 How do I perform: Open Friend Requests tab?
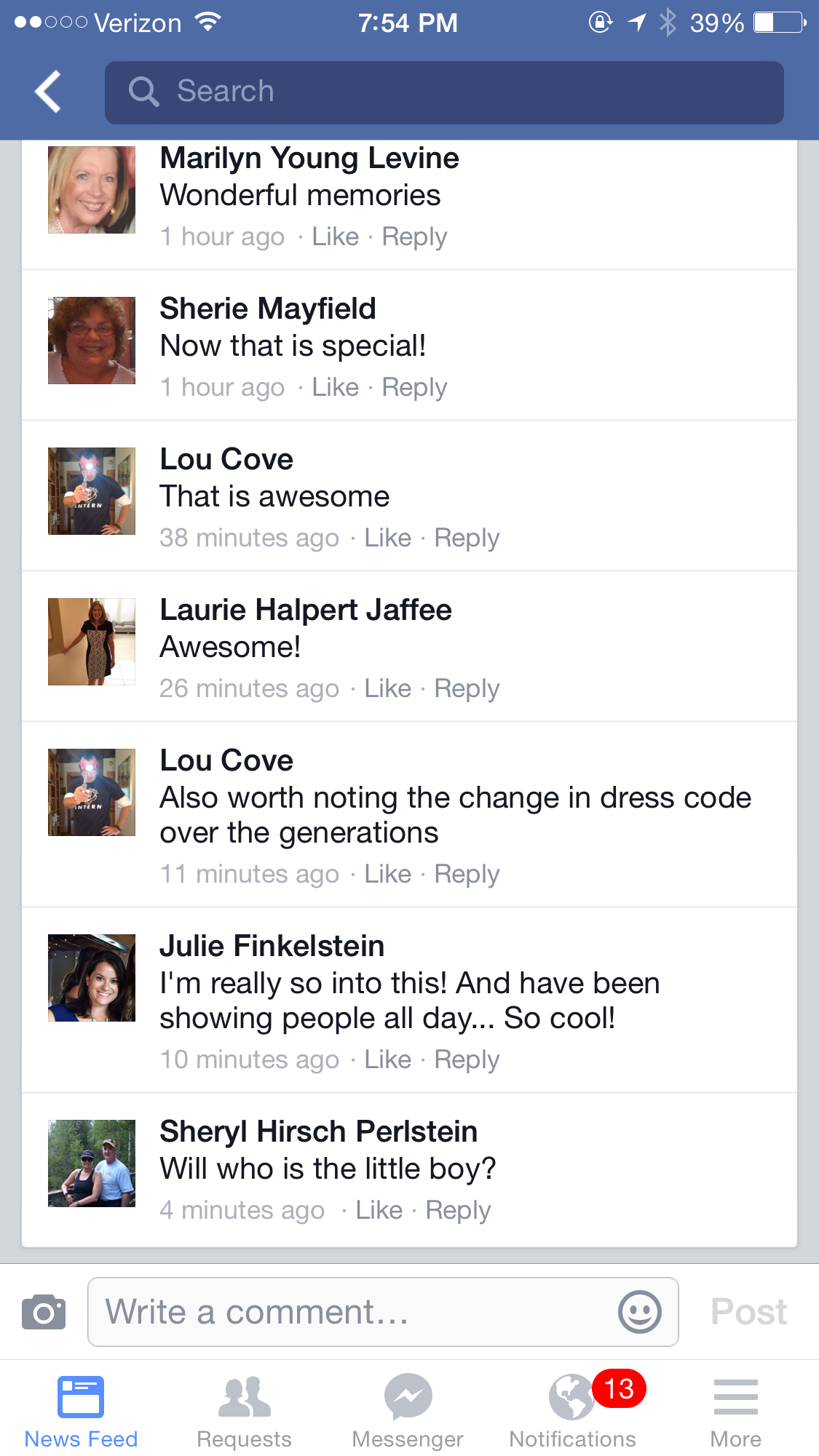(x=245, y=1412)
